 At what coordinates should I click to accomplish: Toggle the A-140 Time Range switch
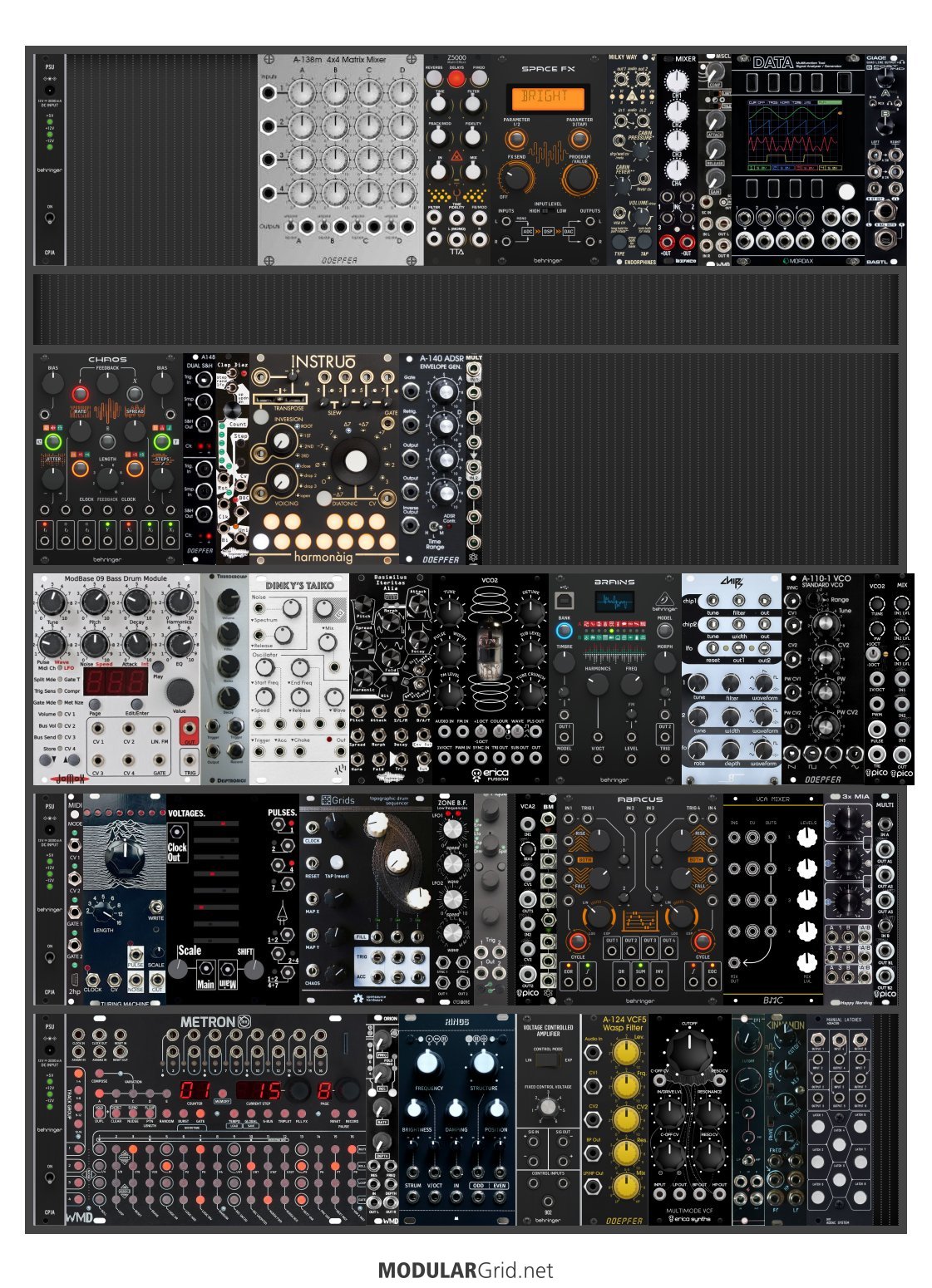pos(434,527)
